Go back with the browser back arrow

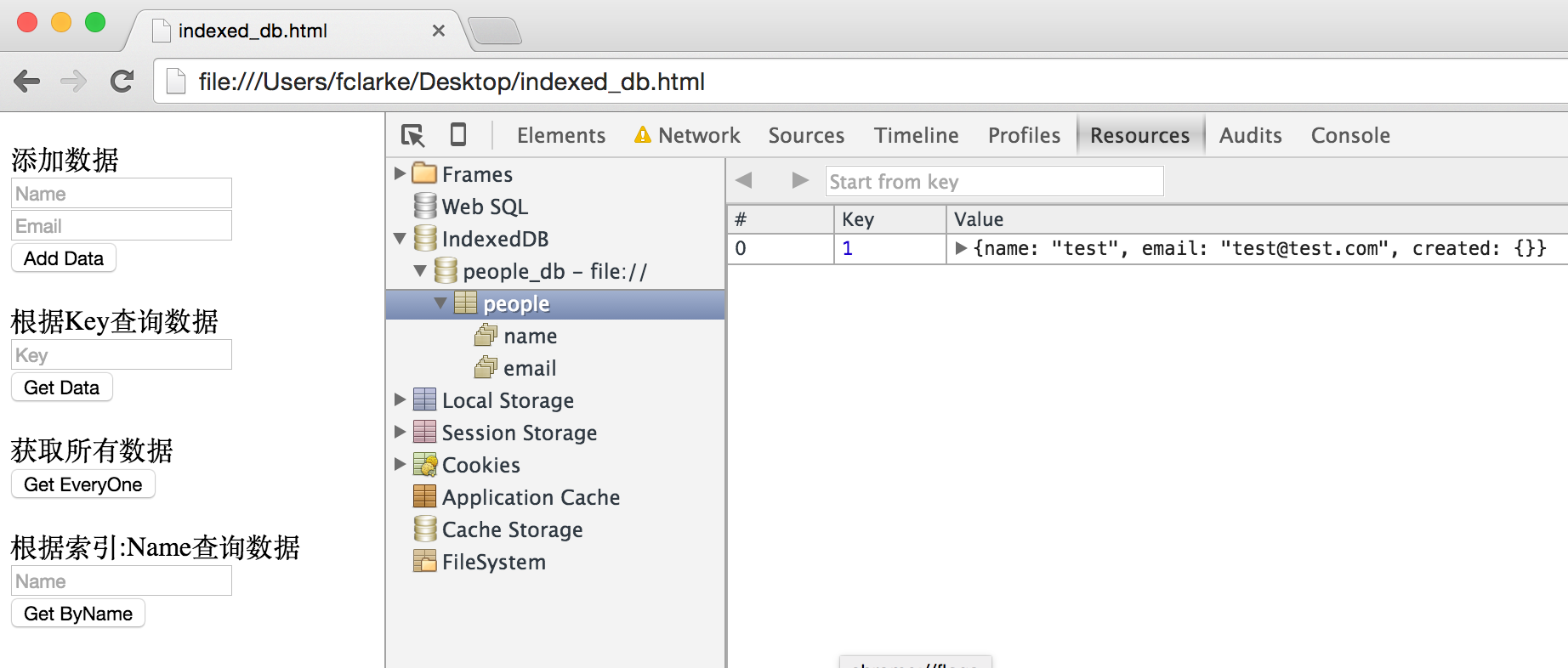tap(27, 82)
